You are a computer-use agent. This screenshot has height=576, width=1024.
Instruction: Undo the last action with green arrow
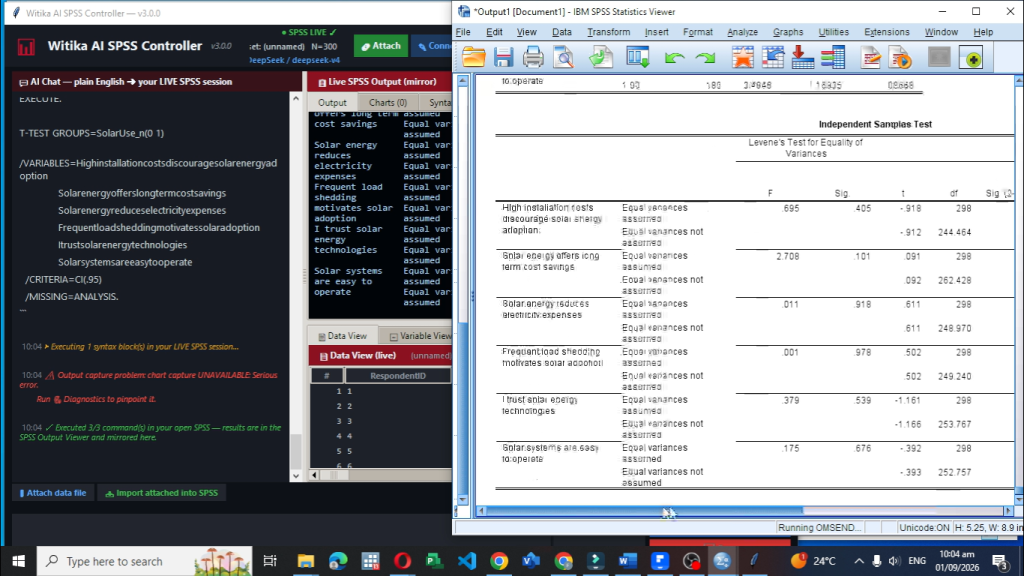[673, 58]
